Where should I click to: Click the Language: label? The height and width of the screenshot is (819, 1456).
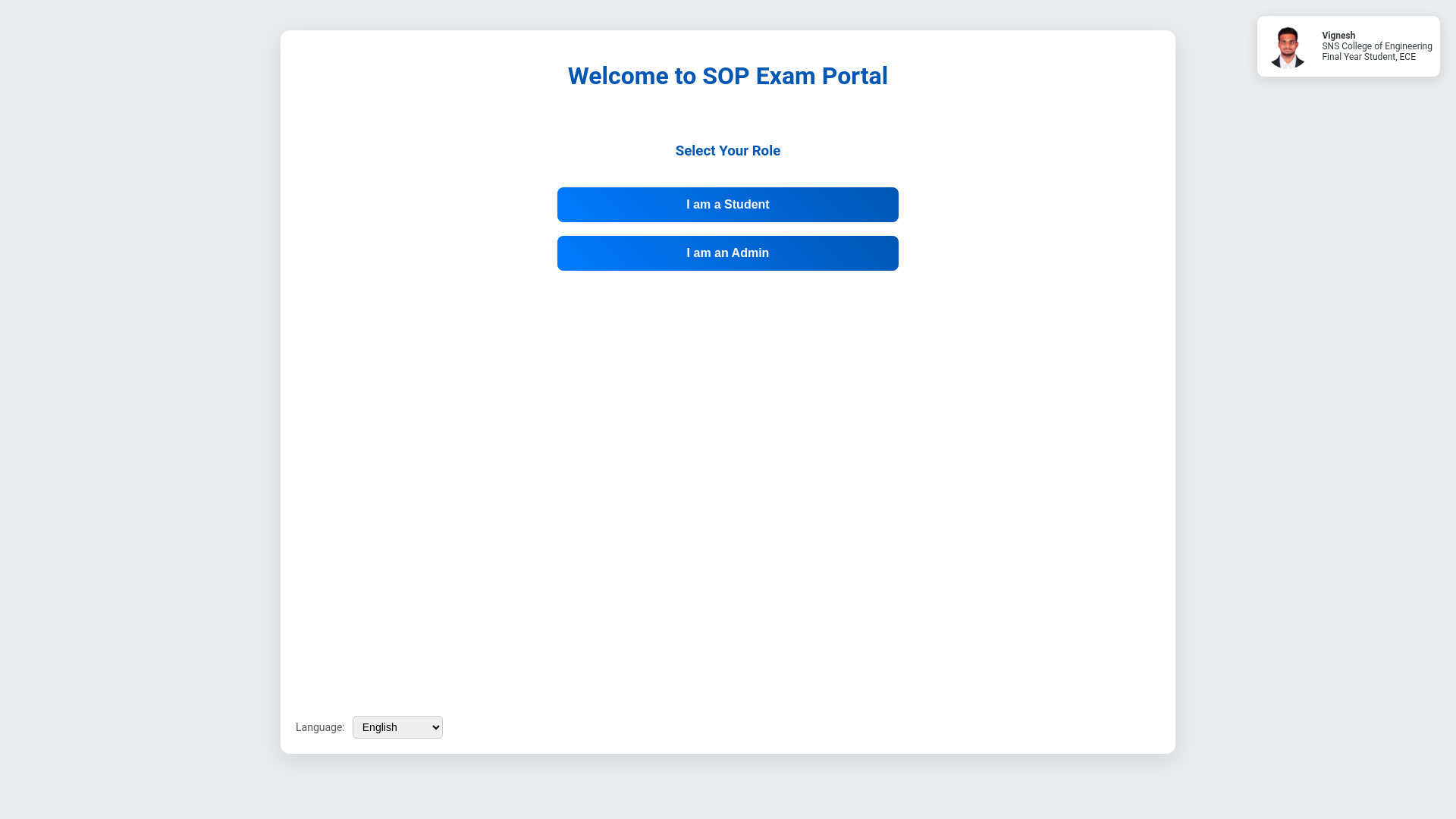(x=320, y=727)
